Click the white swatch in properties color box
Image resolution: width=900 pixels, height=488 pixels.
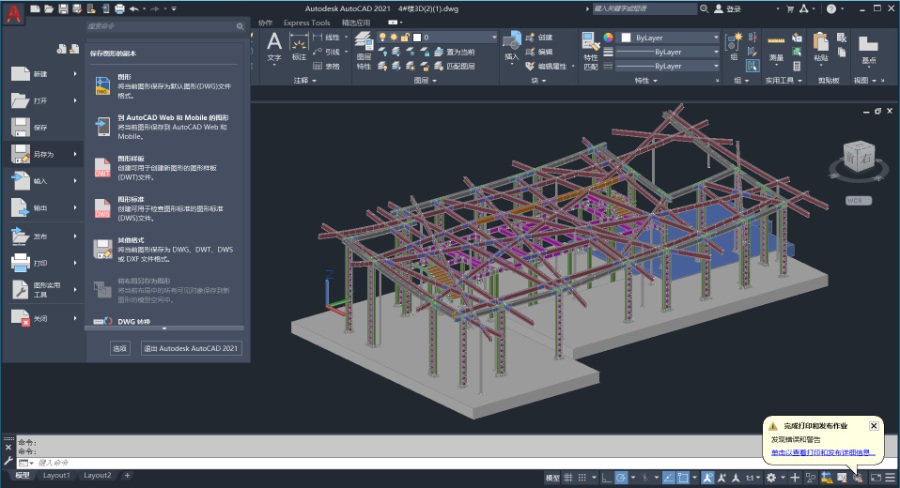click(626, 37)
